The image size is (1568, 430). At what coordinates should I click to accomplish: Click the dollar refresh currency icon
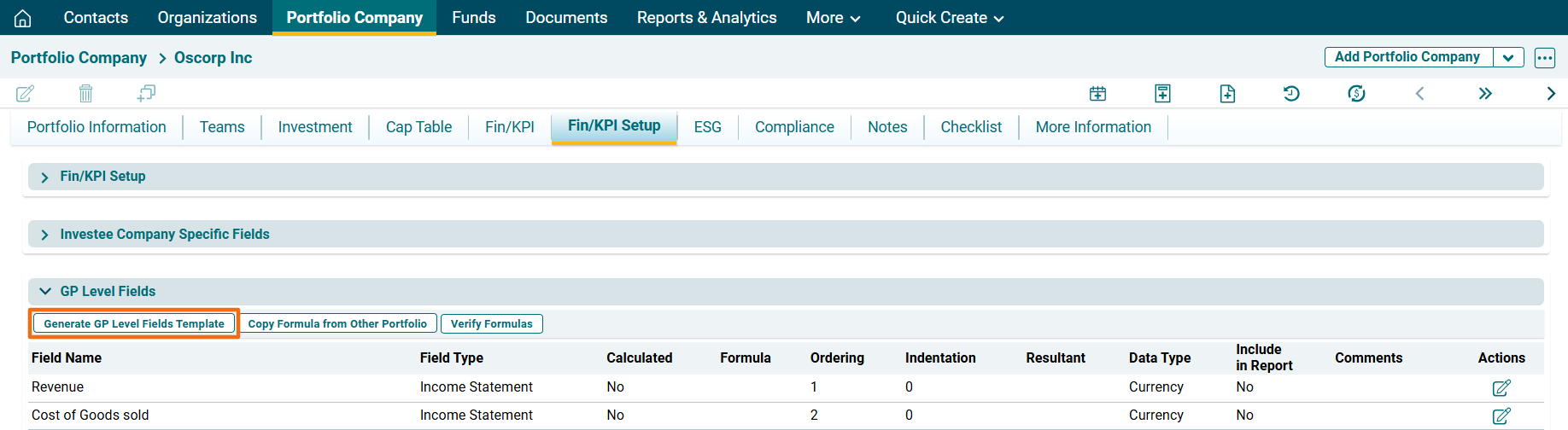1356,93
